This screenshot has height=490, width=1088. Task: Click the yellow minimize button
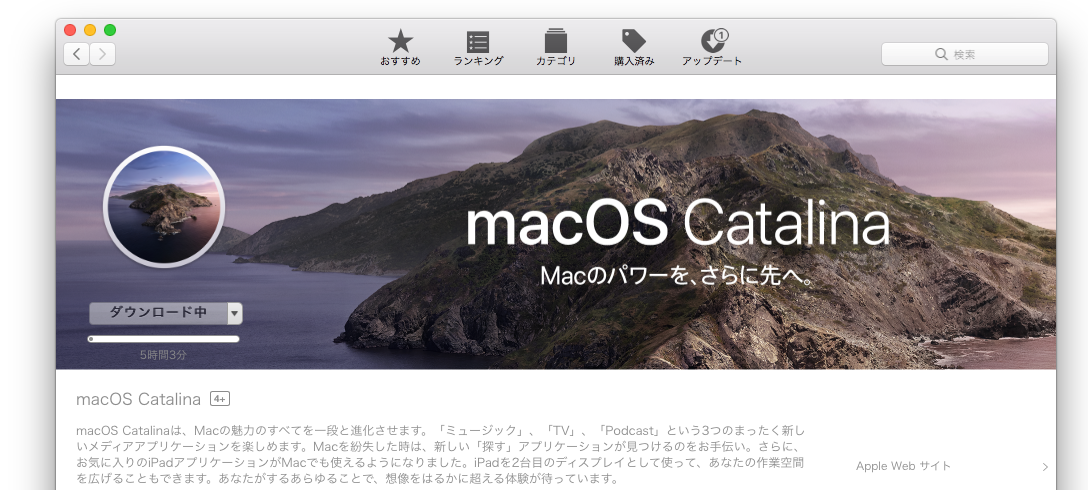90,30
